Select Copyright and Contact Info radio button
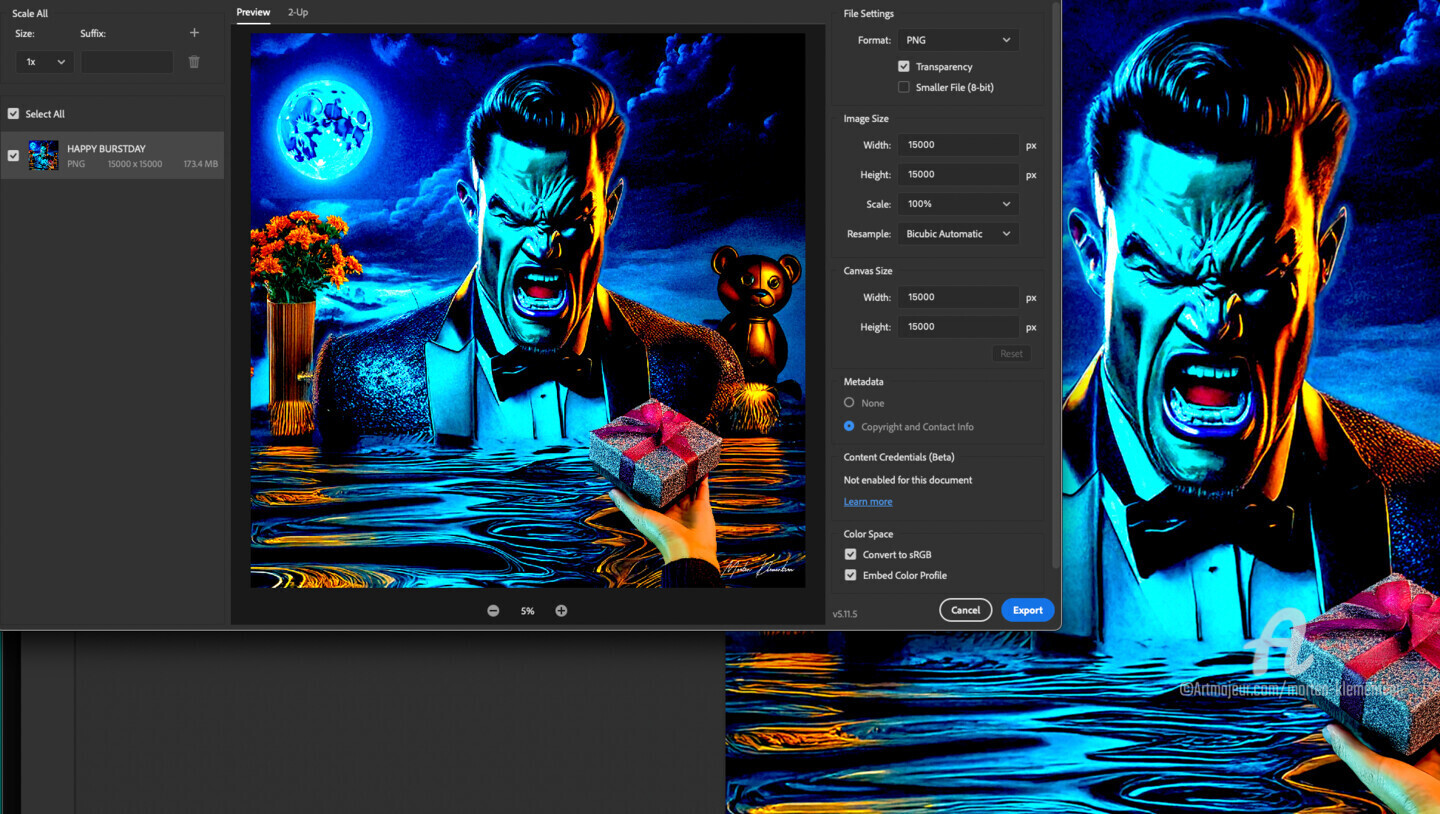The width and height of the screenshot is (1440, 814). click(x=849, y=426)
